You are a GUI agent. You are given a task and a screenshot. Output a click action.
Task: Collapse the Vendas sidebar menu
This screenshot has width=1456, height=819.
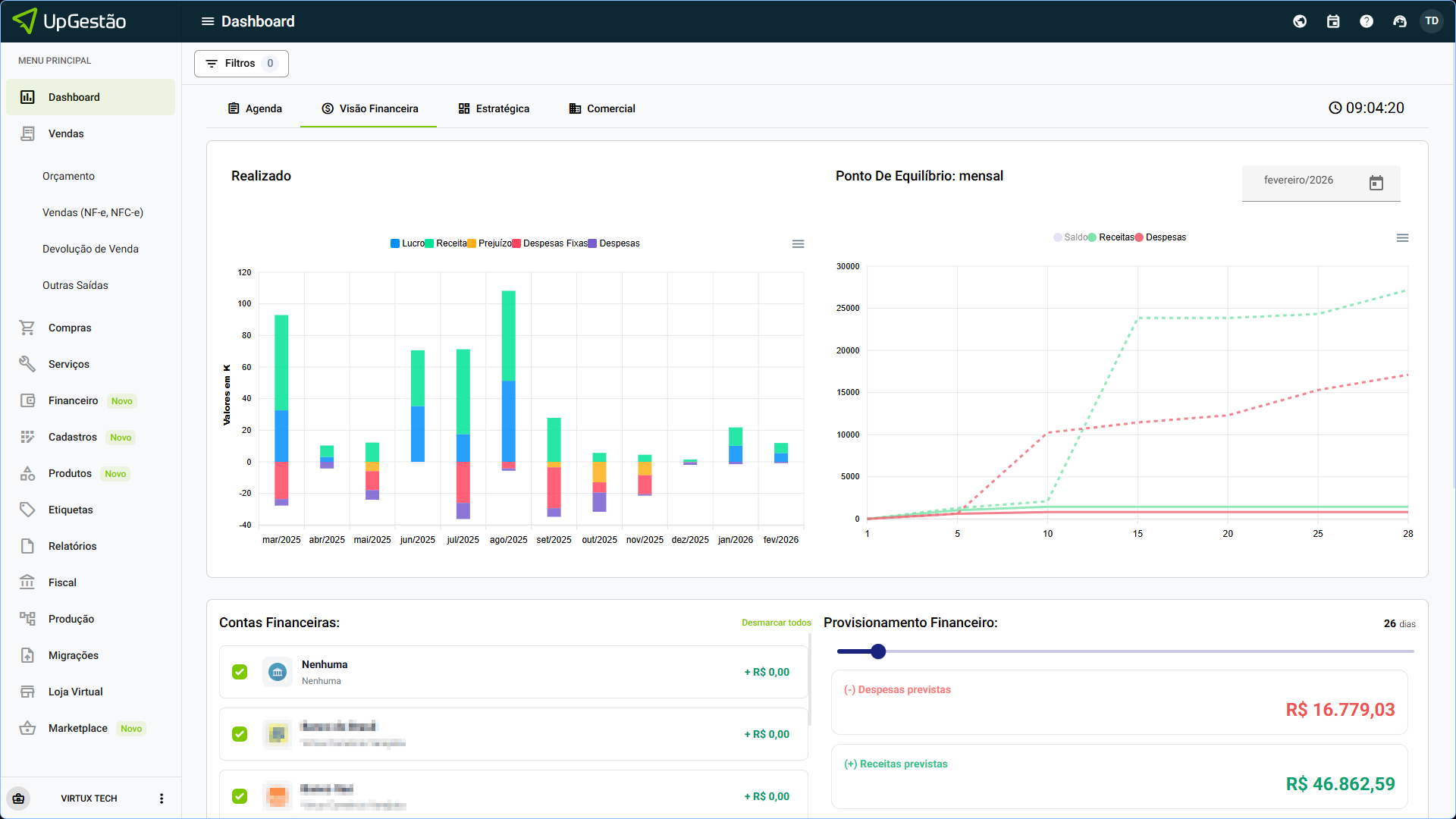pyautogui.click(x=66, y=133)
